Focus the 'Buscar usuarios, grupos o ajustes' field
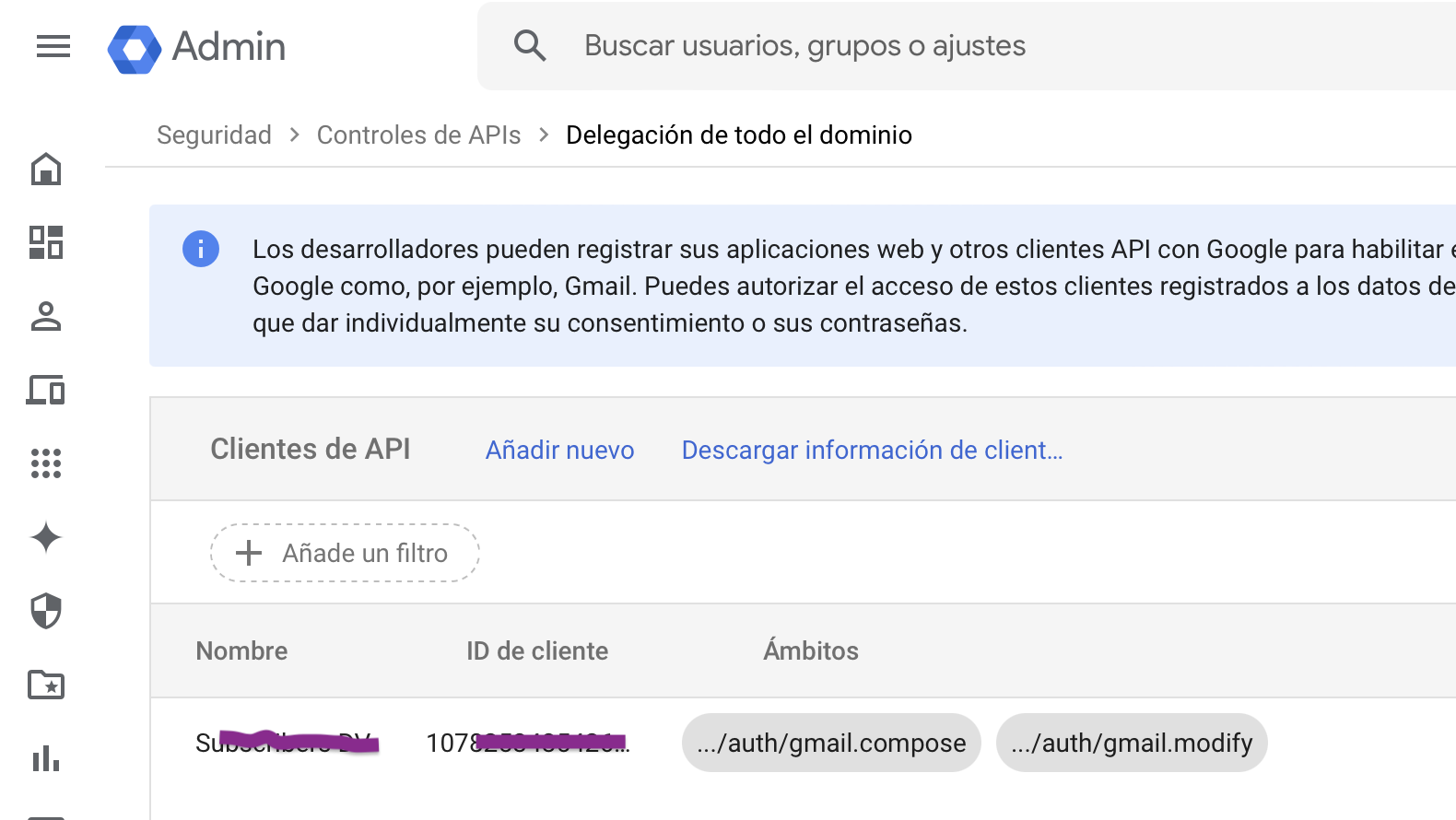The height and width of the screenshot is (820, 1456). pyautogui.click(x=968, y=46)
